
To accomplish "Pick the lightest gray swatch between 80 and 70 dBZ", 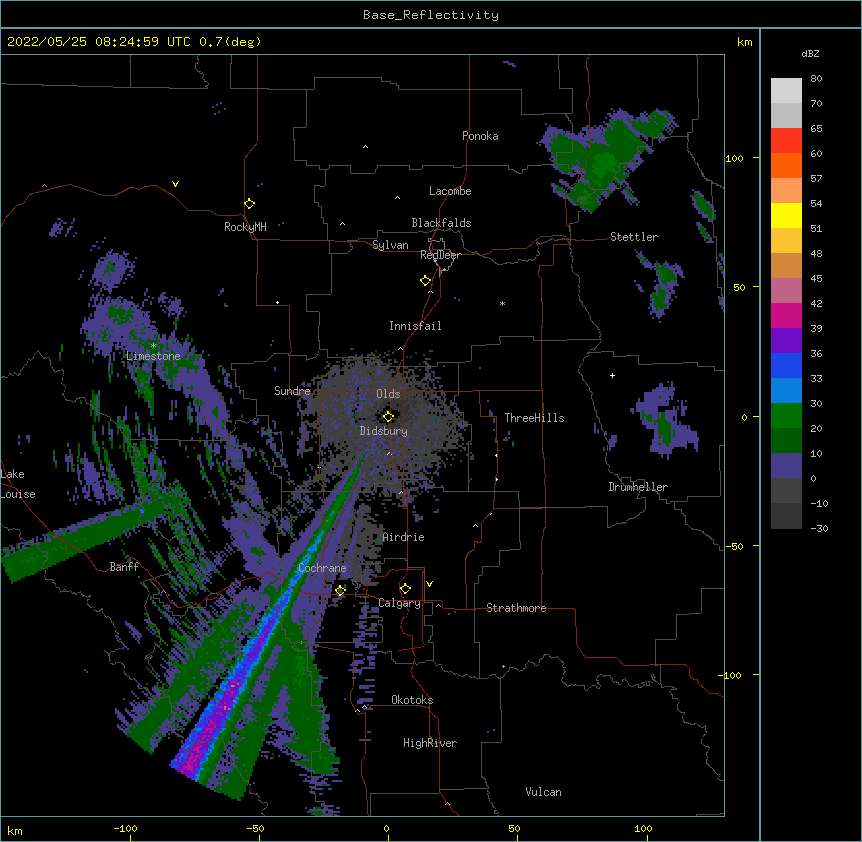I will (786, 90).
